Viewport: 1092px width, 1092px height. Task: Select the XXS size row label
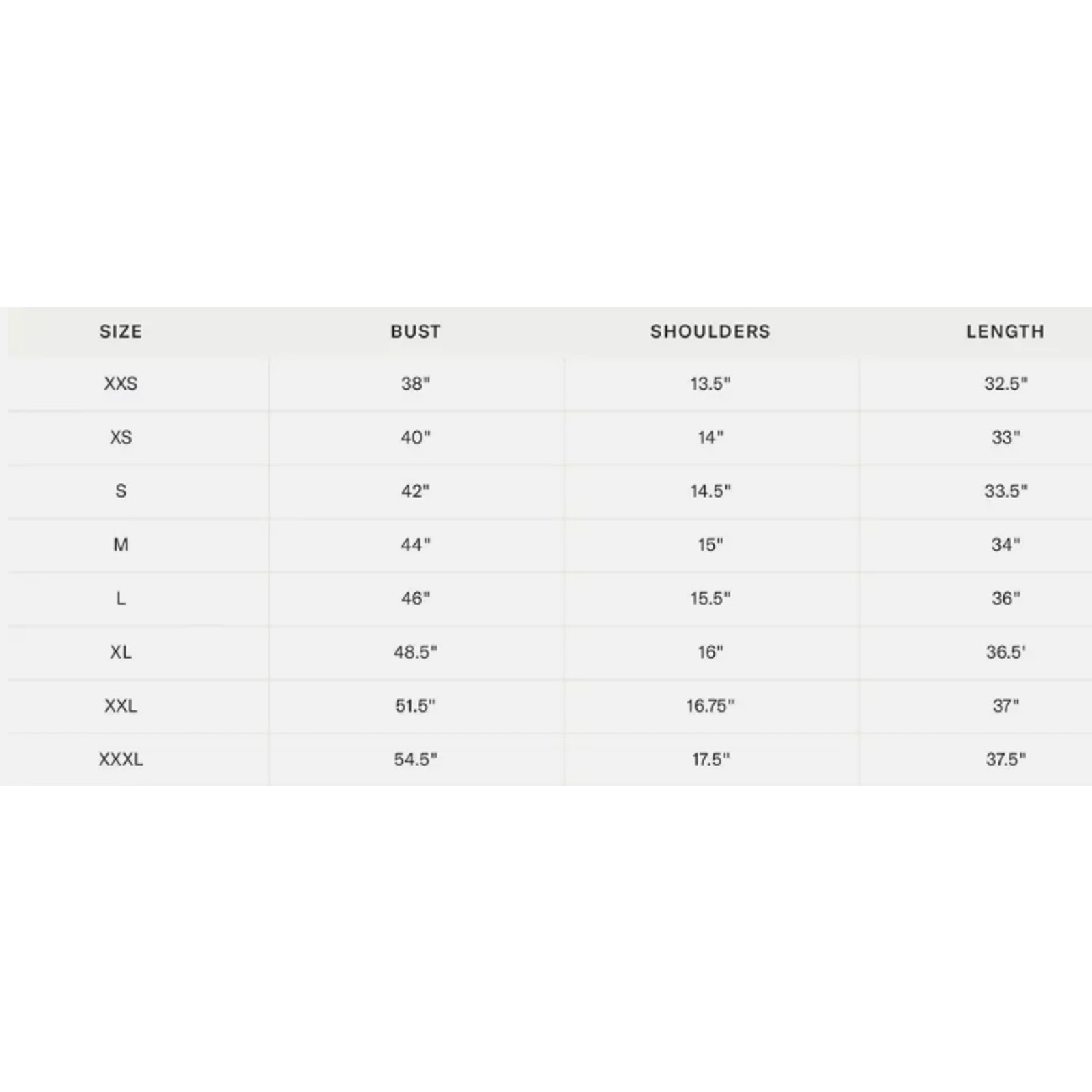click(x=121, y=384)
